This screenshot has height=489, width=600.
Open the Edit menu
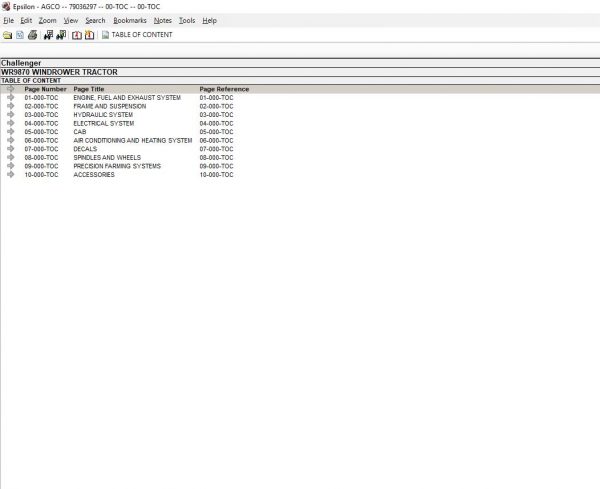(x=26, y=21)
